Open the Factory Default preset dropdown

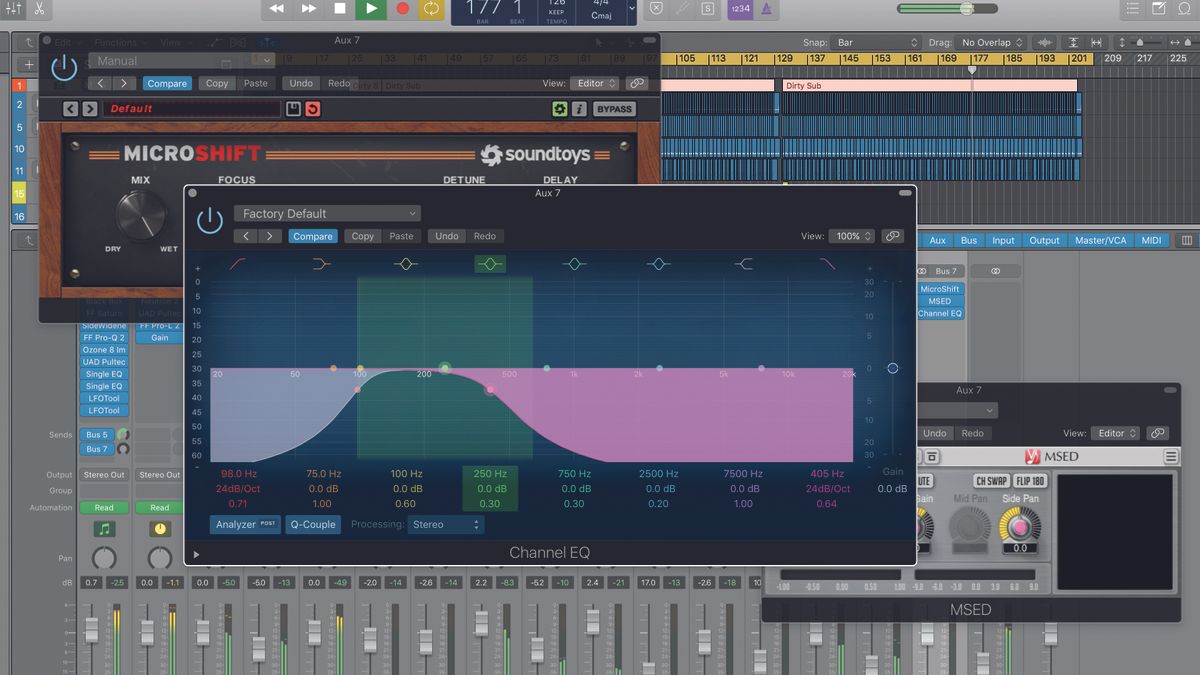(x=327, y=213)
